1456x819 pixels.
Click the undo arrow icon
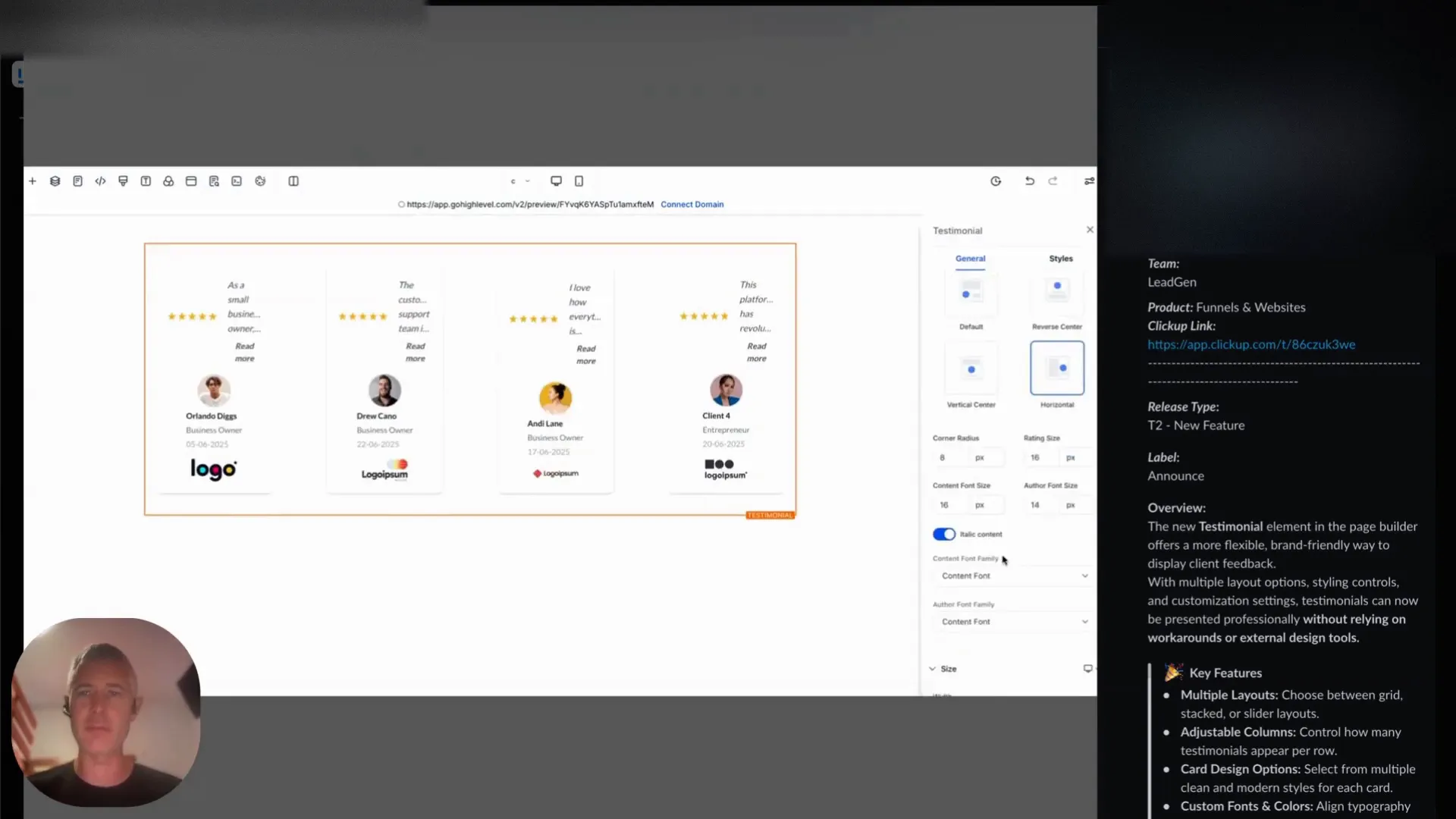[1029, 180]
